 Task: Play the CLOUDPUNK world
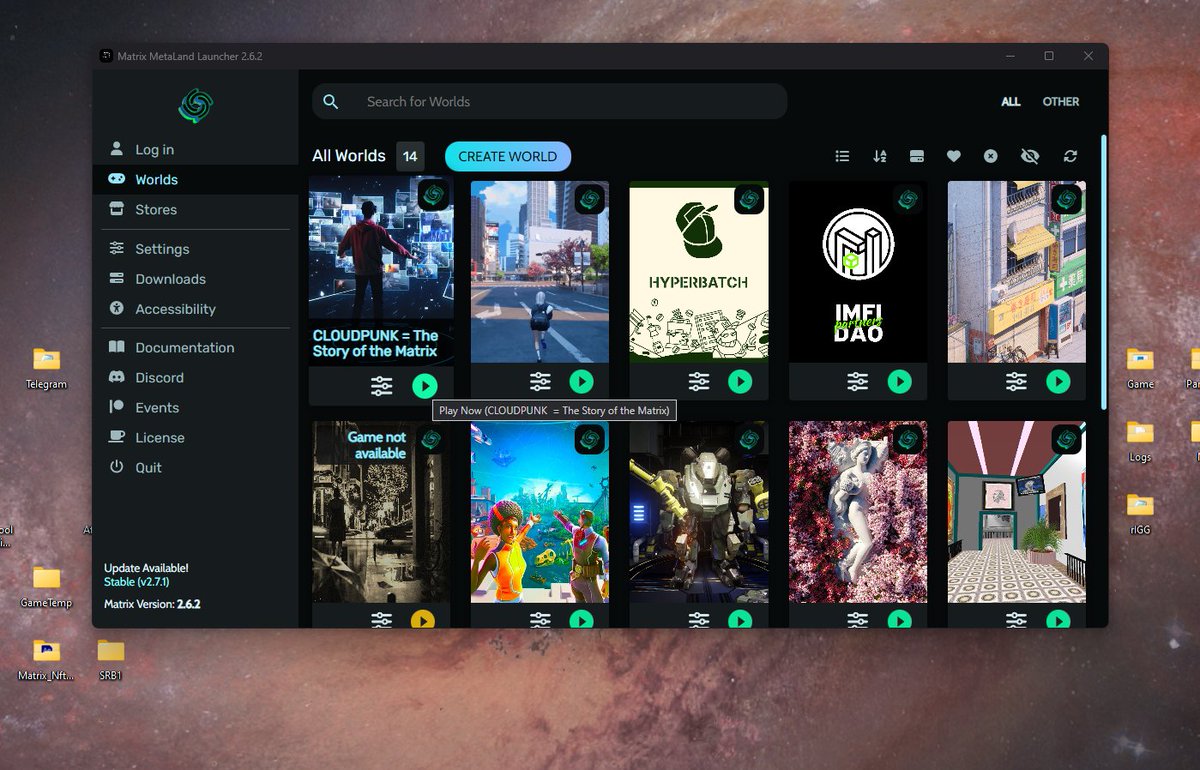coord(425,386)
